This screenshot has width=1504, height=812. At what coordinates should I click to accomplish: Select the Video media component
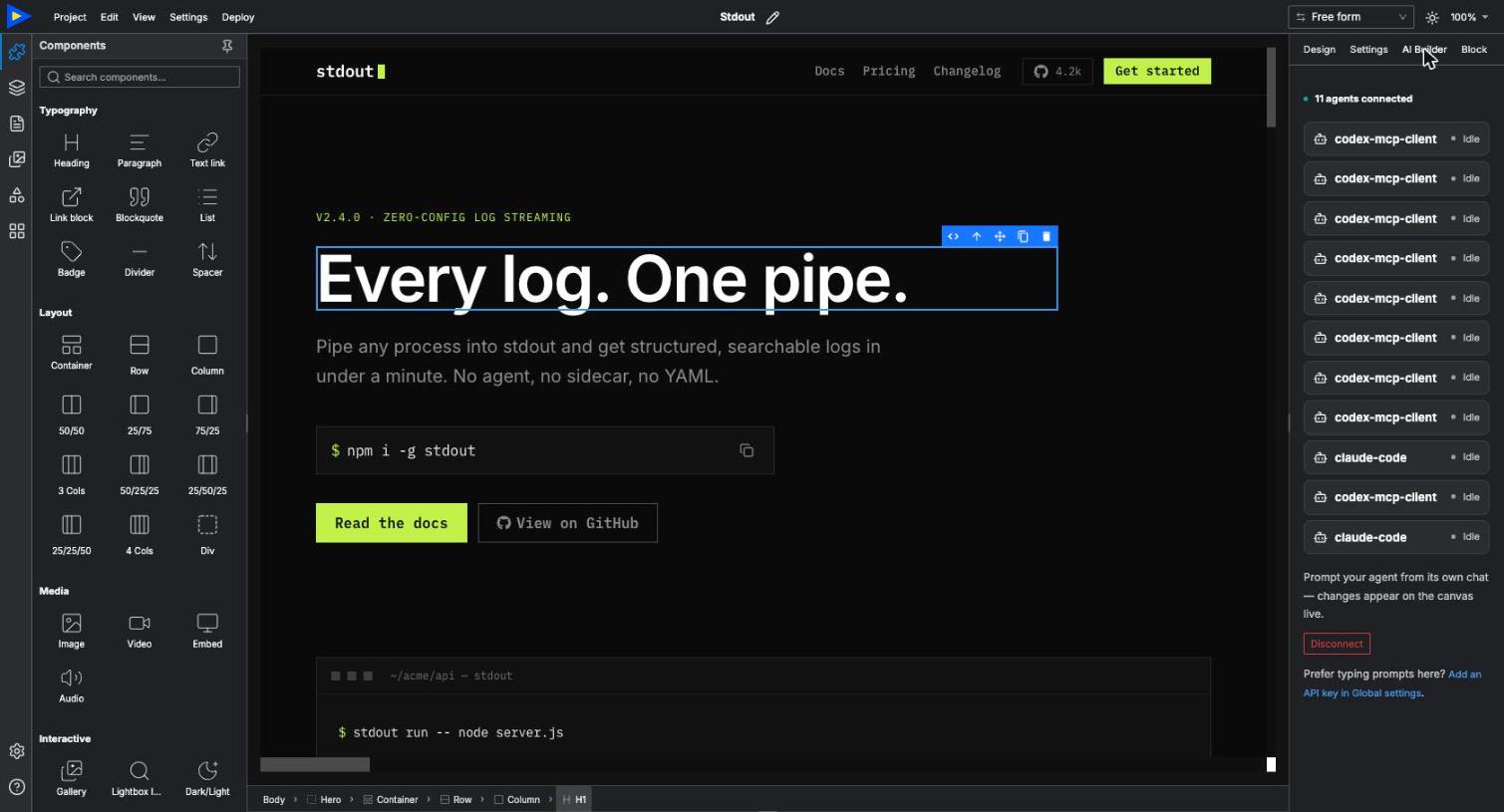[140, 632]
